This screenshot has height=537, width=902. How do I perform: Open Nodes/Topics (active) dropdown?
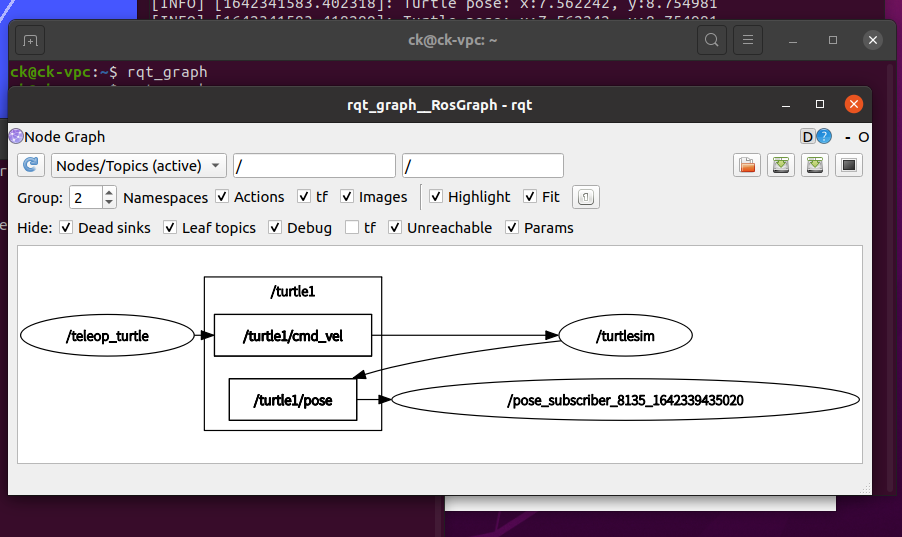139,166
